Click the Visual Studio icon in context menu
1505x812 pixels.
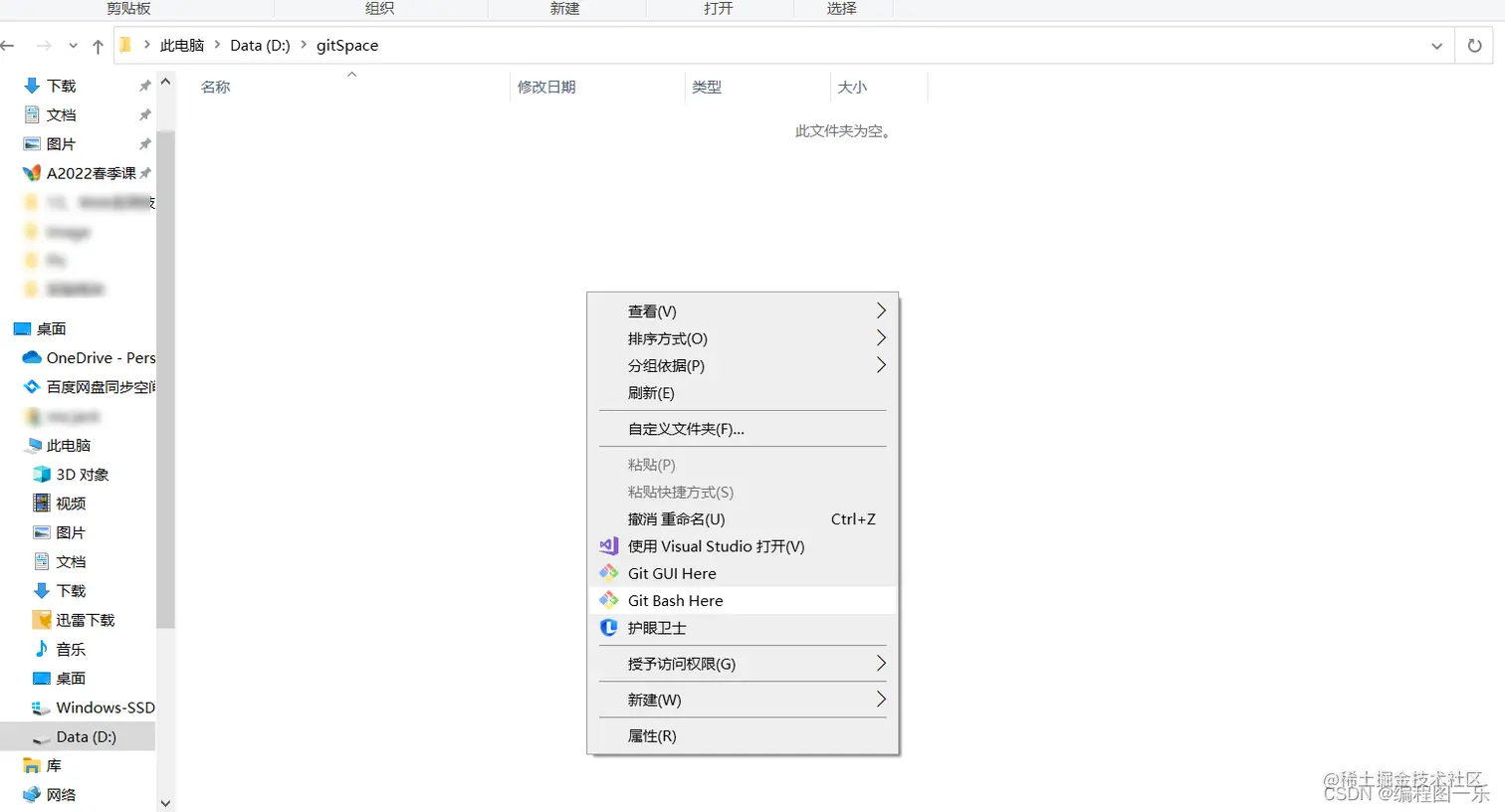click(609, 546)
